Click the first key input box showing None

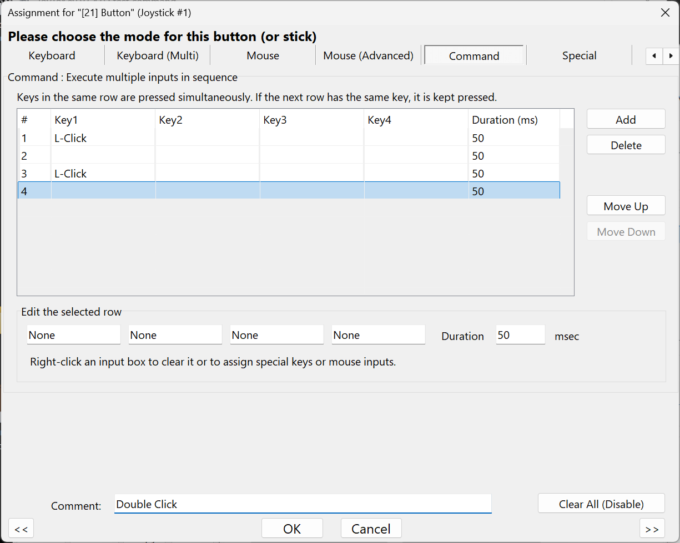pyautogui.click(x=73, y=335)
